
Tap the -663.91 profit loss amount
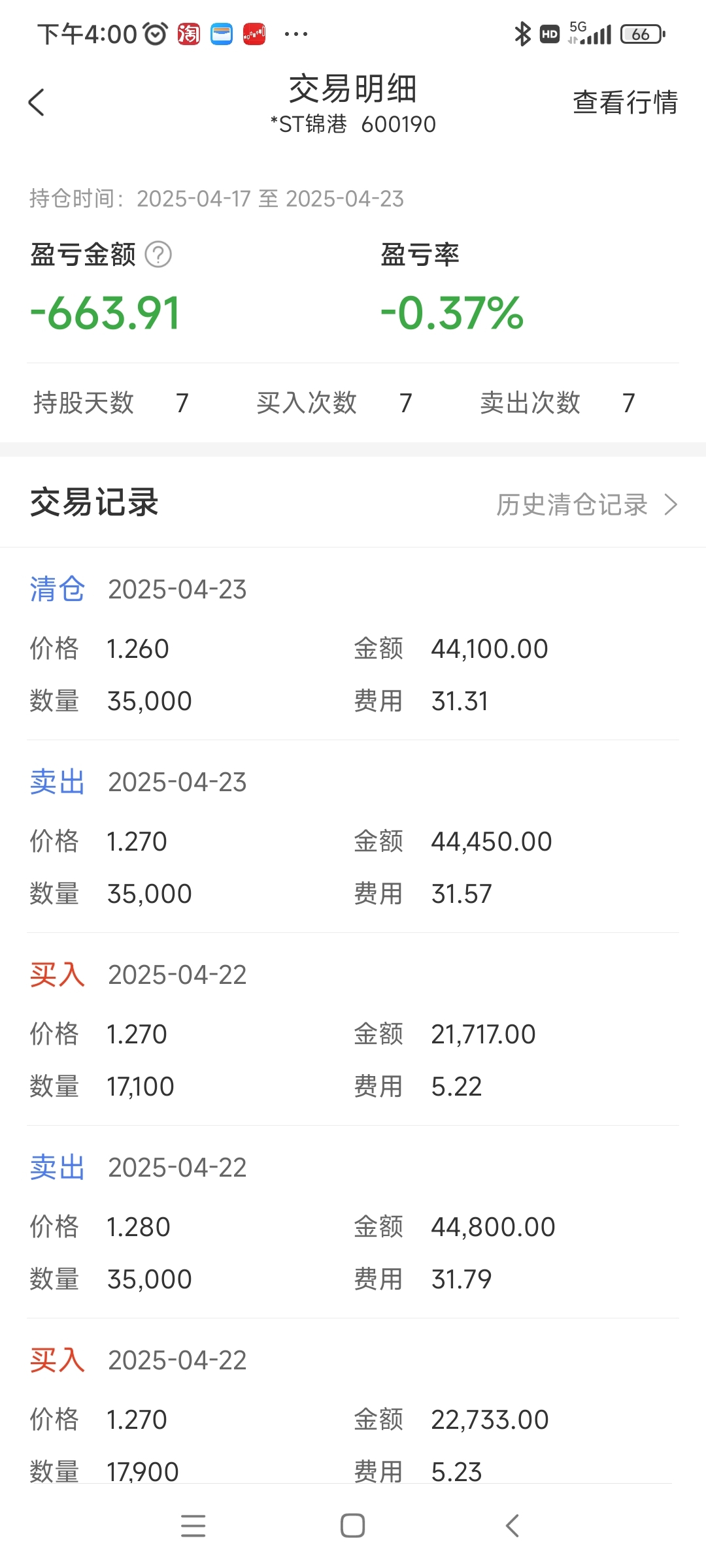105,313
